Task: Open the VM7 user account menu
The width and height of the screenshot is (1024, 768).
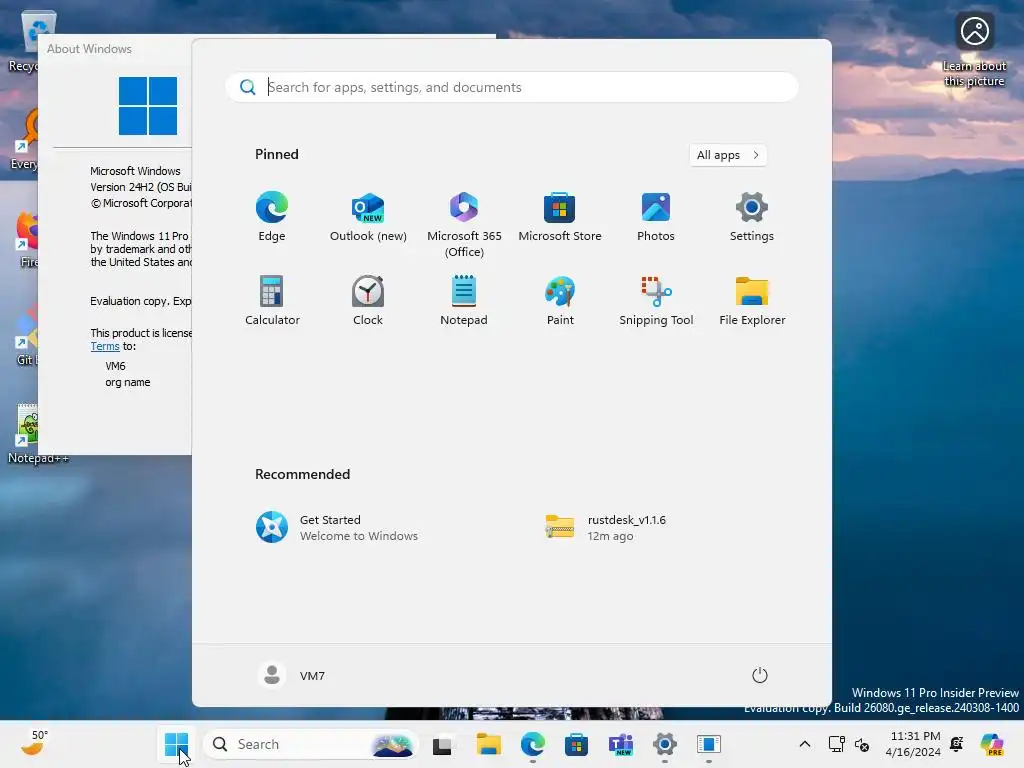Action: click(292, 675)
